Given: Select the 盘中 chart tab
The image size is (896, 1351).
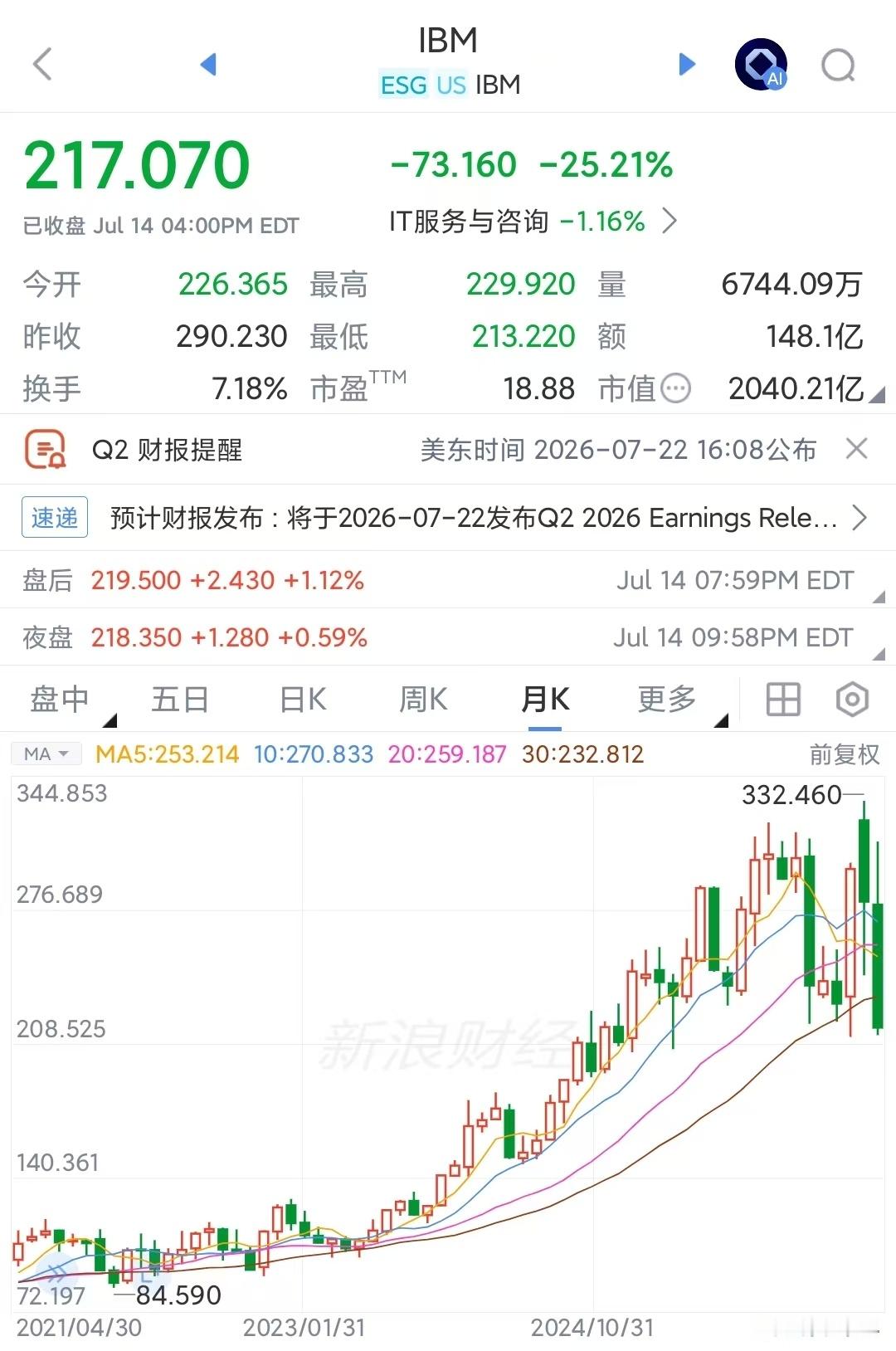Looking at the screenshot, I should [60, 699].
